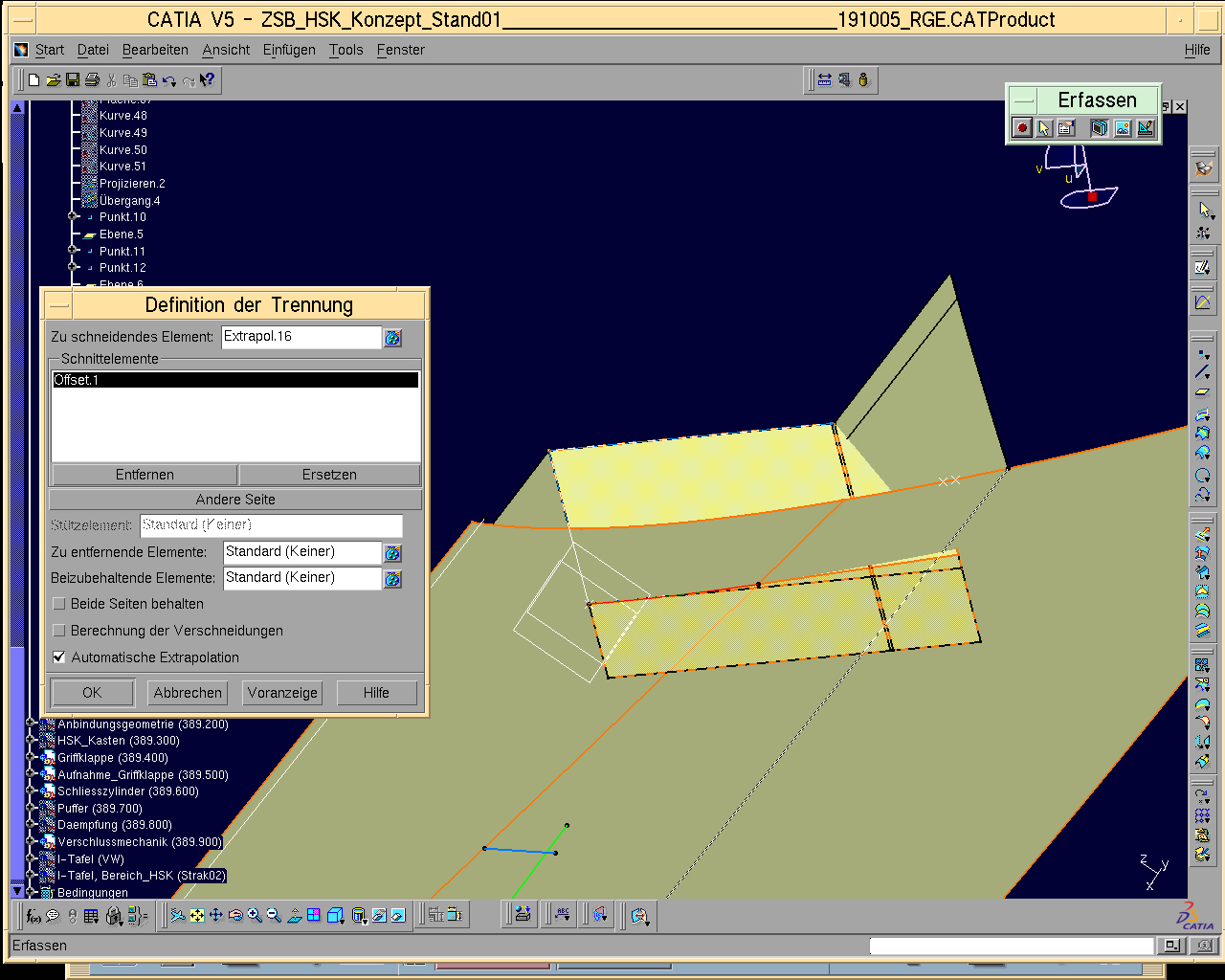1225x980 pixels.
Task: Open the Datei menu
Action: (x=93, y=50)
